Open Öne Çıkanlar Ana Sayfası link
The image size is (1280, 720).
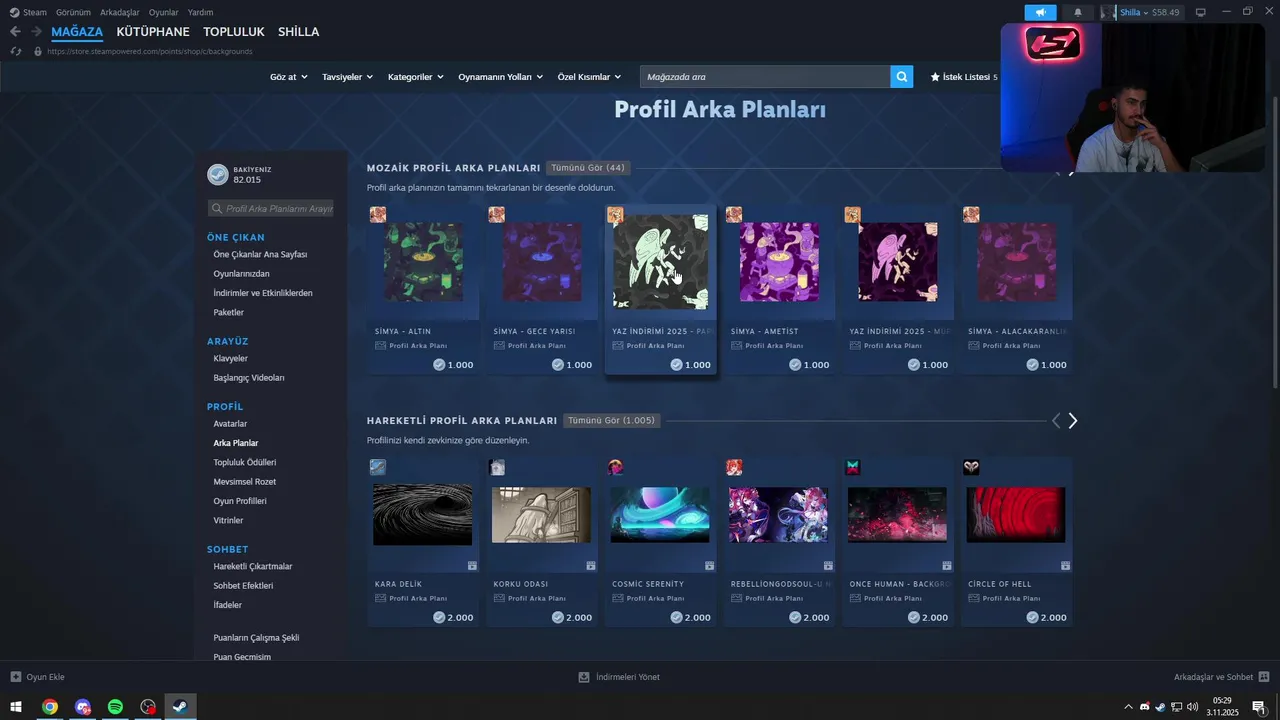pos(260,255)
